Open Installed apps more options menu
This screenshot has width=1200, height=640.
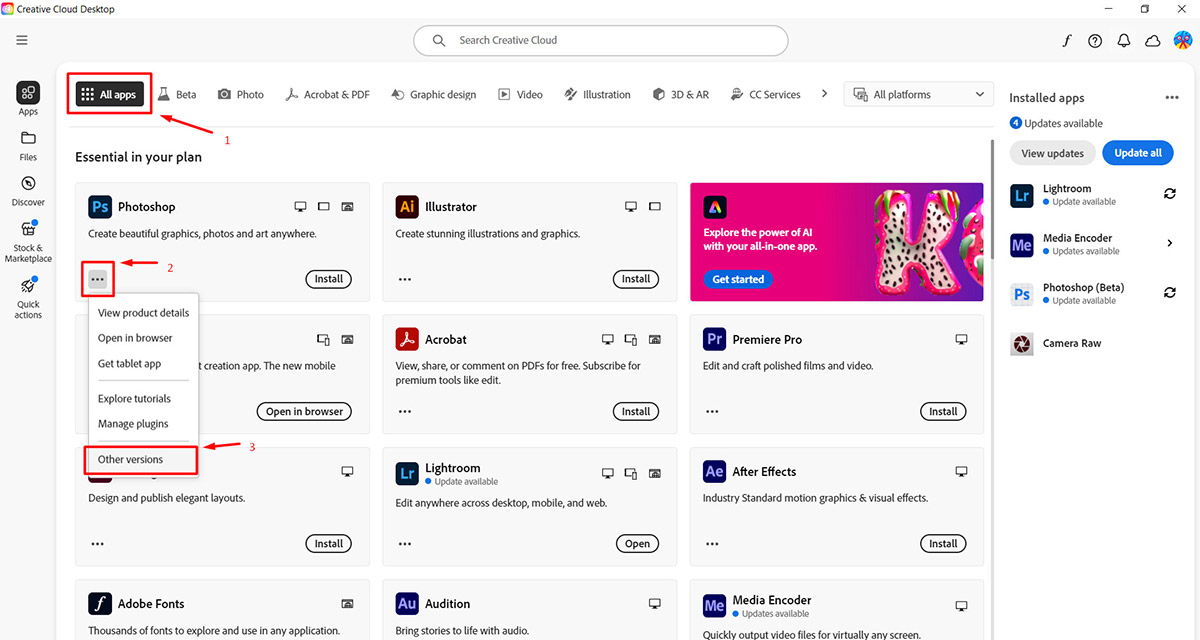(x=1172, y=98)
